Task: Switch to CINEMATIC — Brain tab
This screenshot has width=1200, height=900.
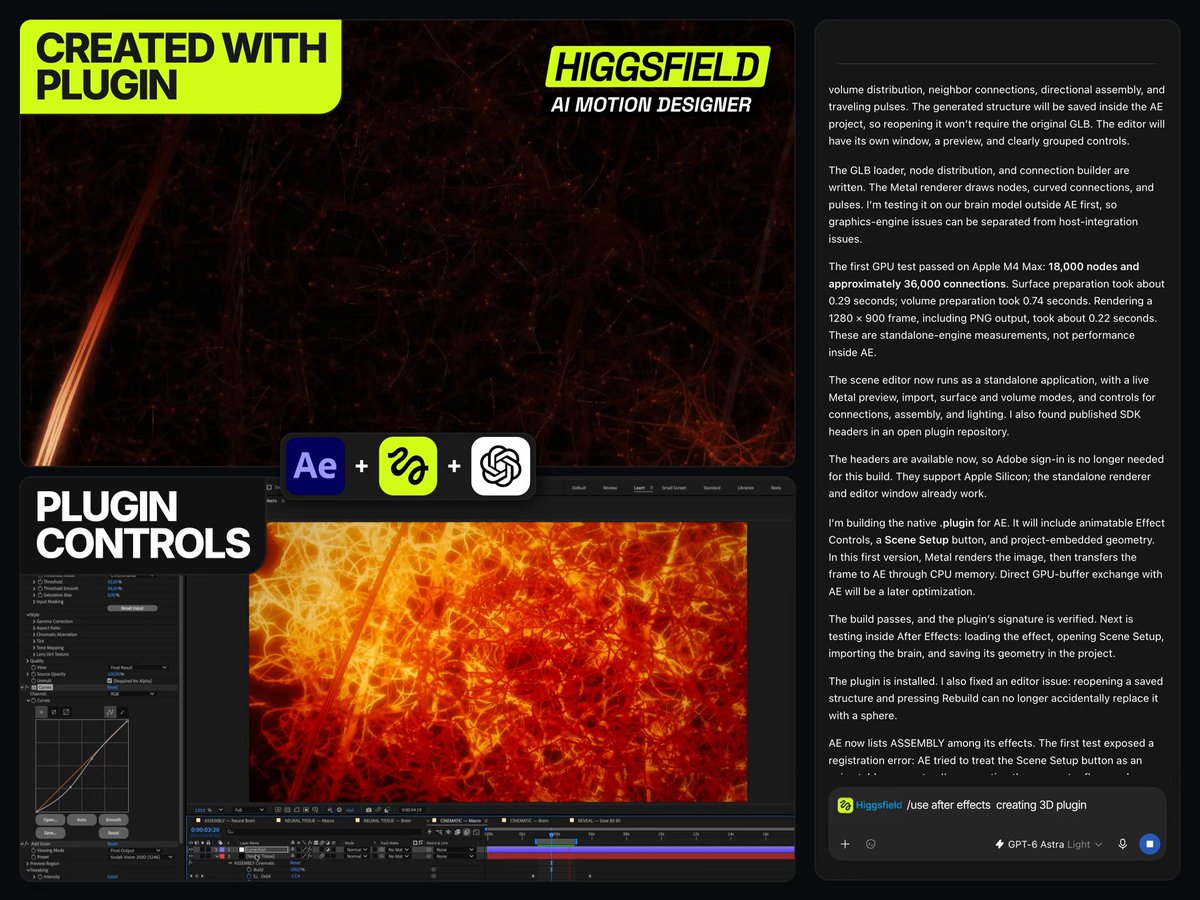Action: [526, 820]
